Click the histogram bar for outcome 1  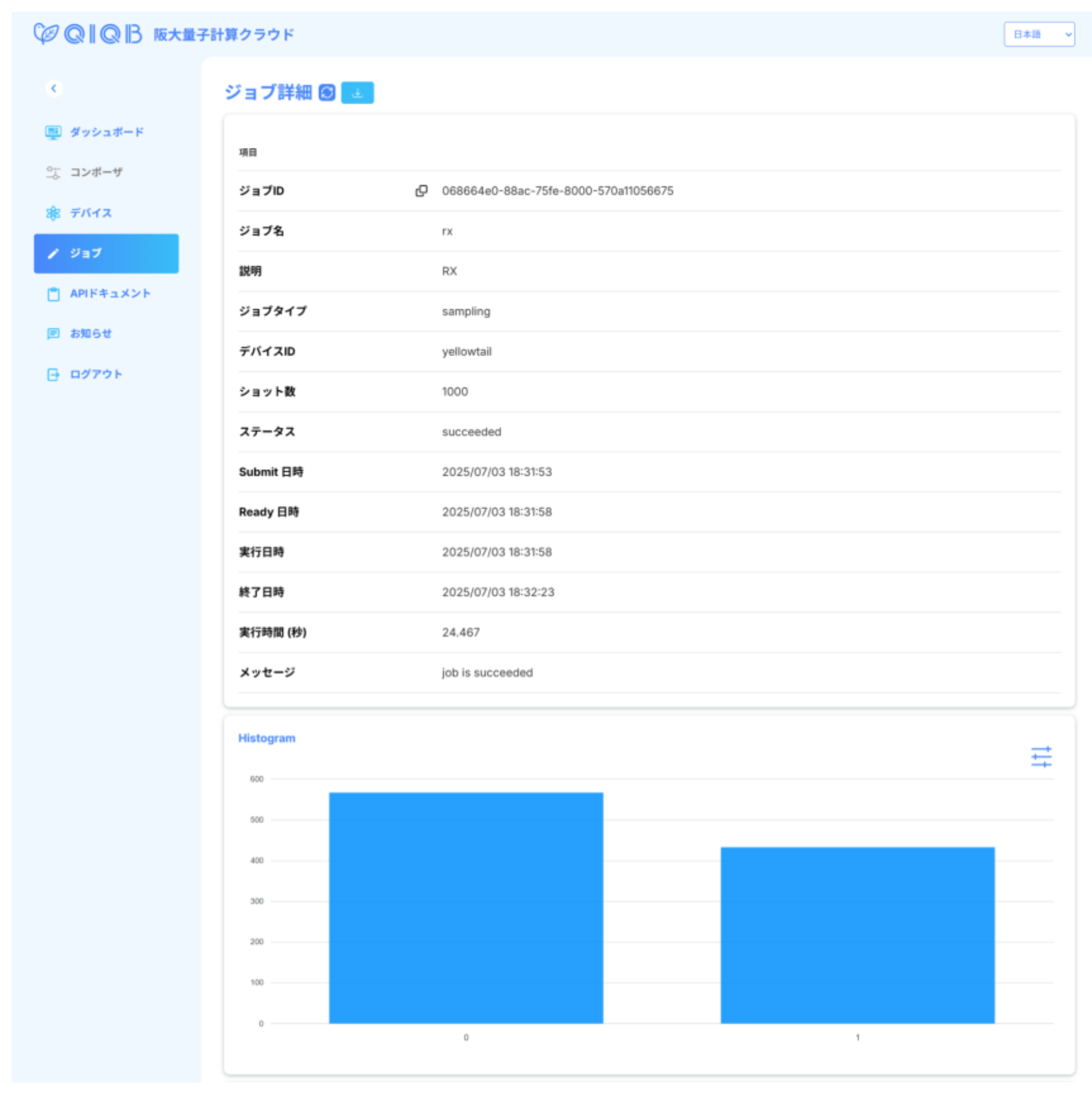(857, 934)
